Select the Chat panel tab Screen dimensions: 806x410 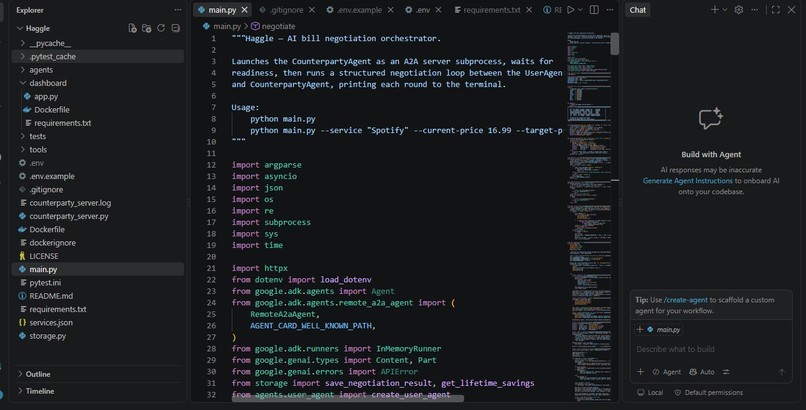pyautogui.click(x=637, y=10)
